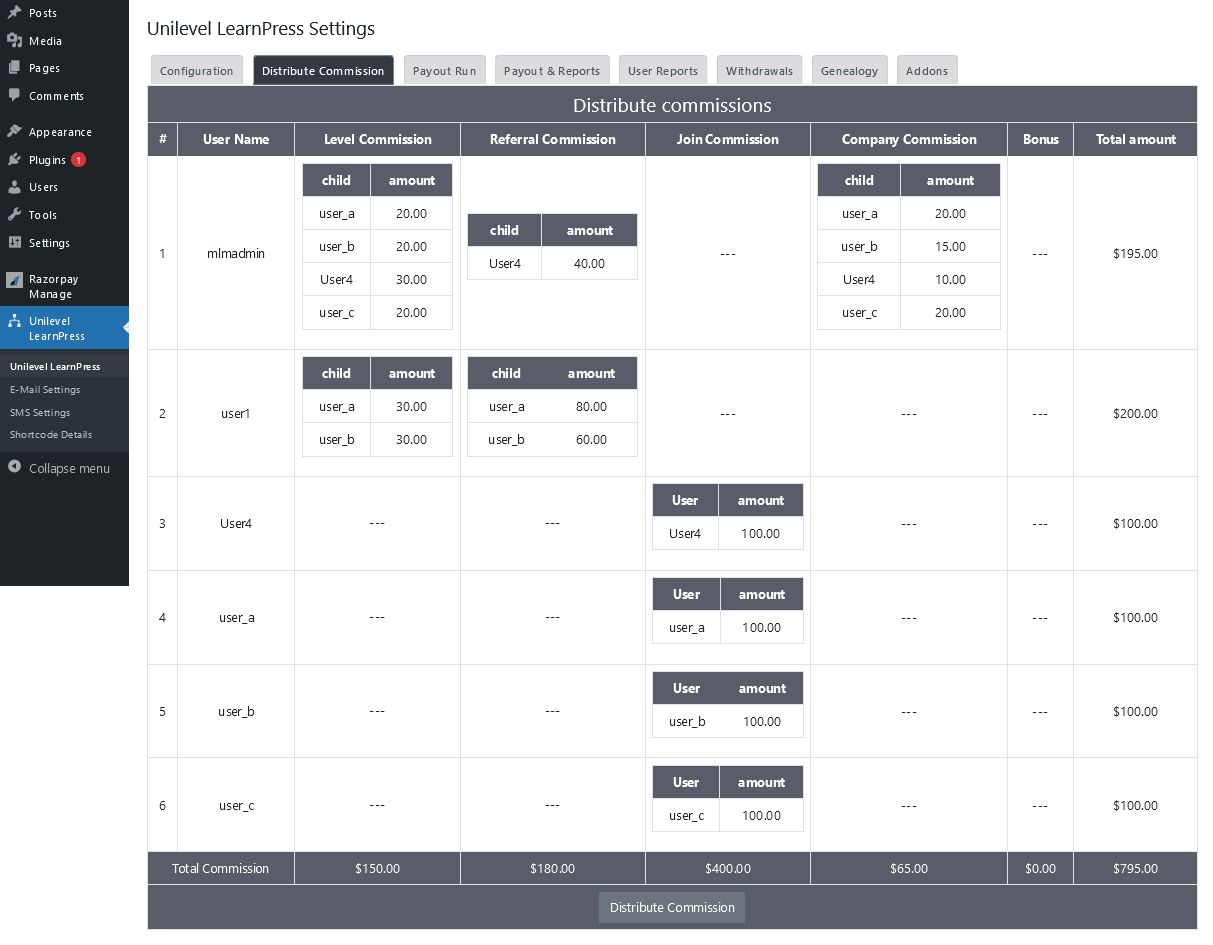Click the Bonus column header
1213x945 pixels.
[1040, 139]
